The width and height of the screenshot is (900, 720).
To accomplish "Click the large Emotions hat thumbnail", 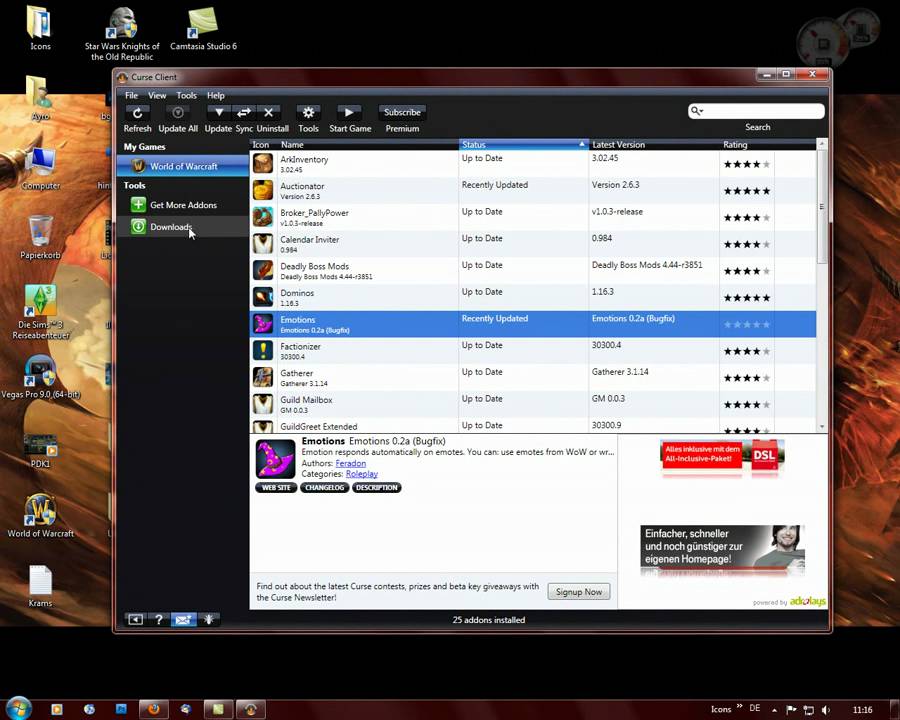I will click(276, 459).
